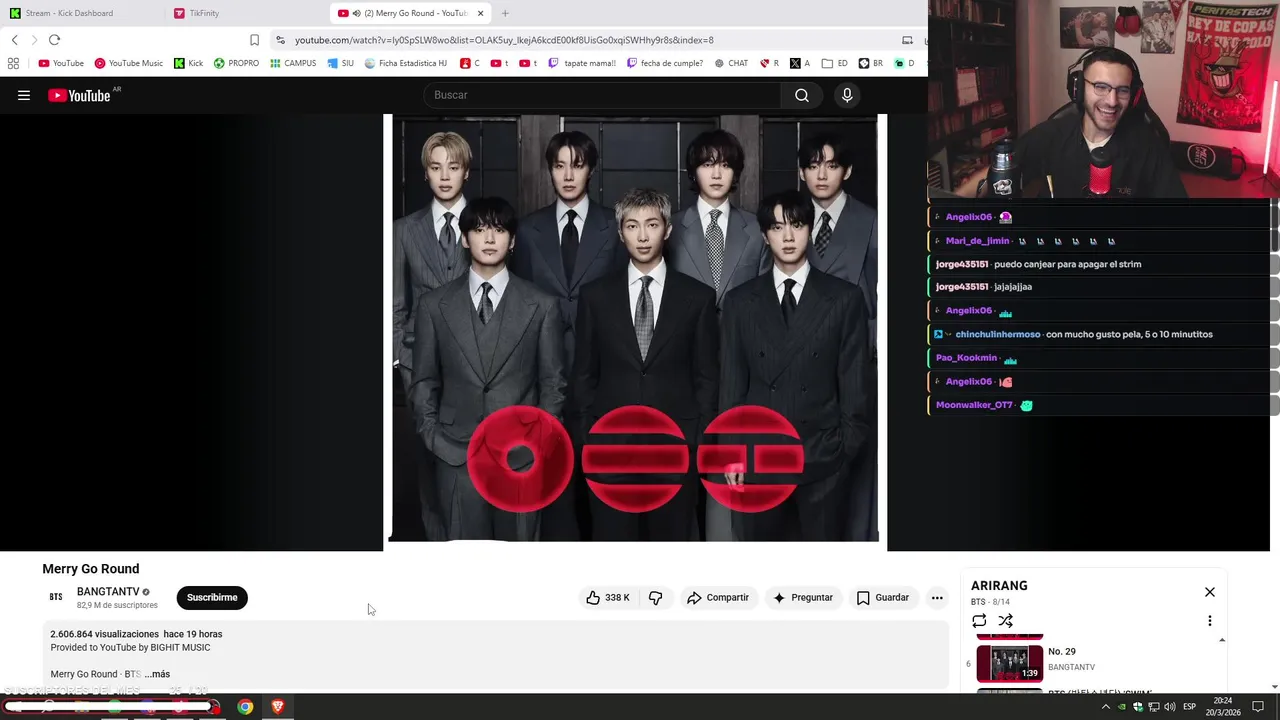Subscribe with the Suscribirme button

[x=212, y=597]
